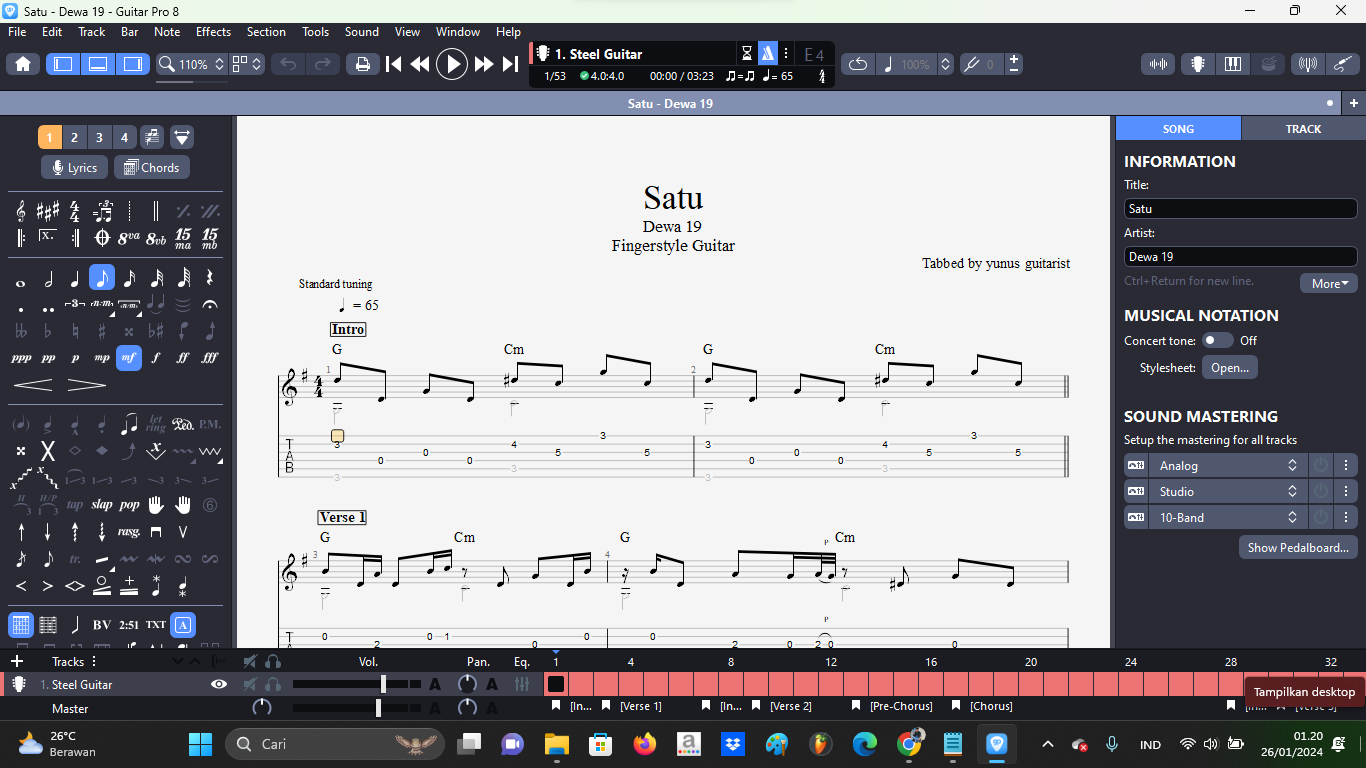Open the Tools menu
The image size is (1366, 768).
pyautogui.click(x=316, y=32)
